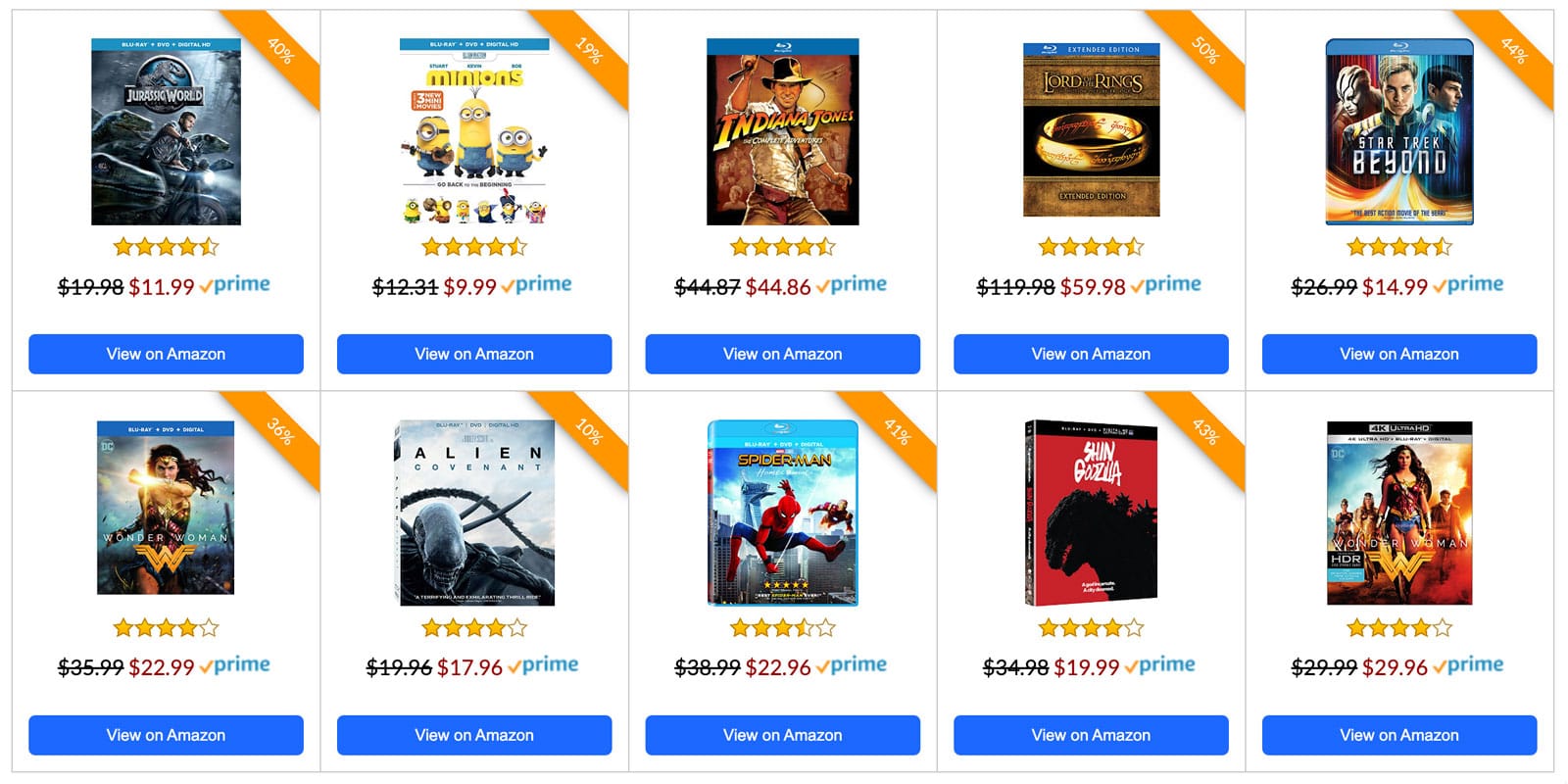Screen dimensions: 1568x784
Task: Click the star rating under Spider-Man Homecoming
Action: coord(783,627)
